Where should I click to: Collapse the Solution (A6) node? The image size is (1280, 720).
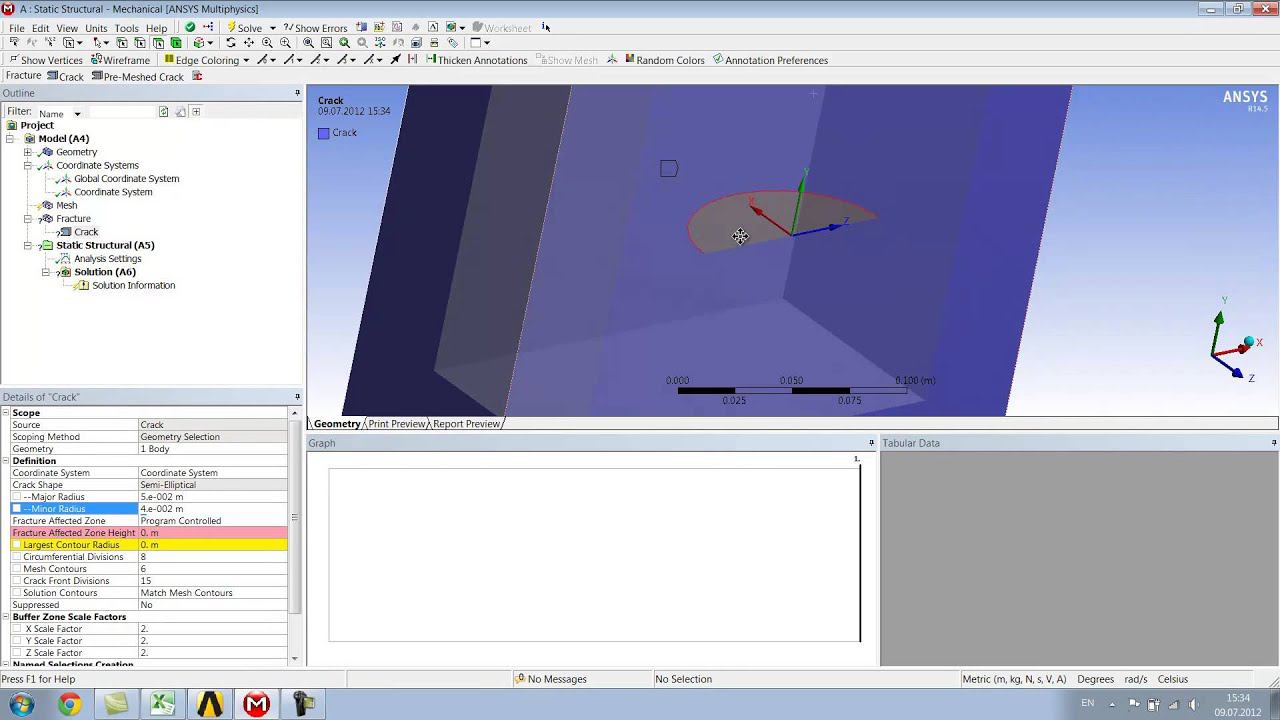point(46,272)
